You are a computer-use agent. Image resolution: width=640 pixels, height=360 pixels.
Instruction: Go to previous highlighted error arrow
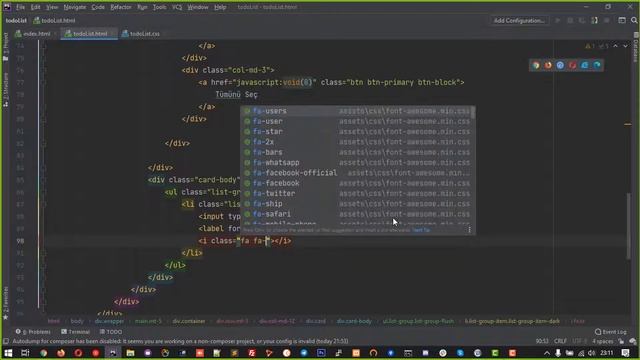(616, 46)
